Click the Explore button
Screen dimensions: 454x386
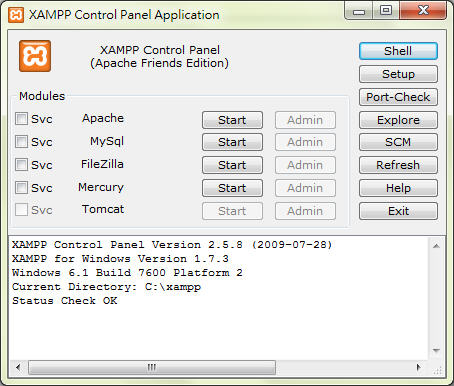pos(398,120)
